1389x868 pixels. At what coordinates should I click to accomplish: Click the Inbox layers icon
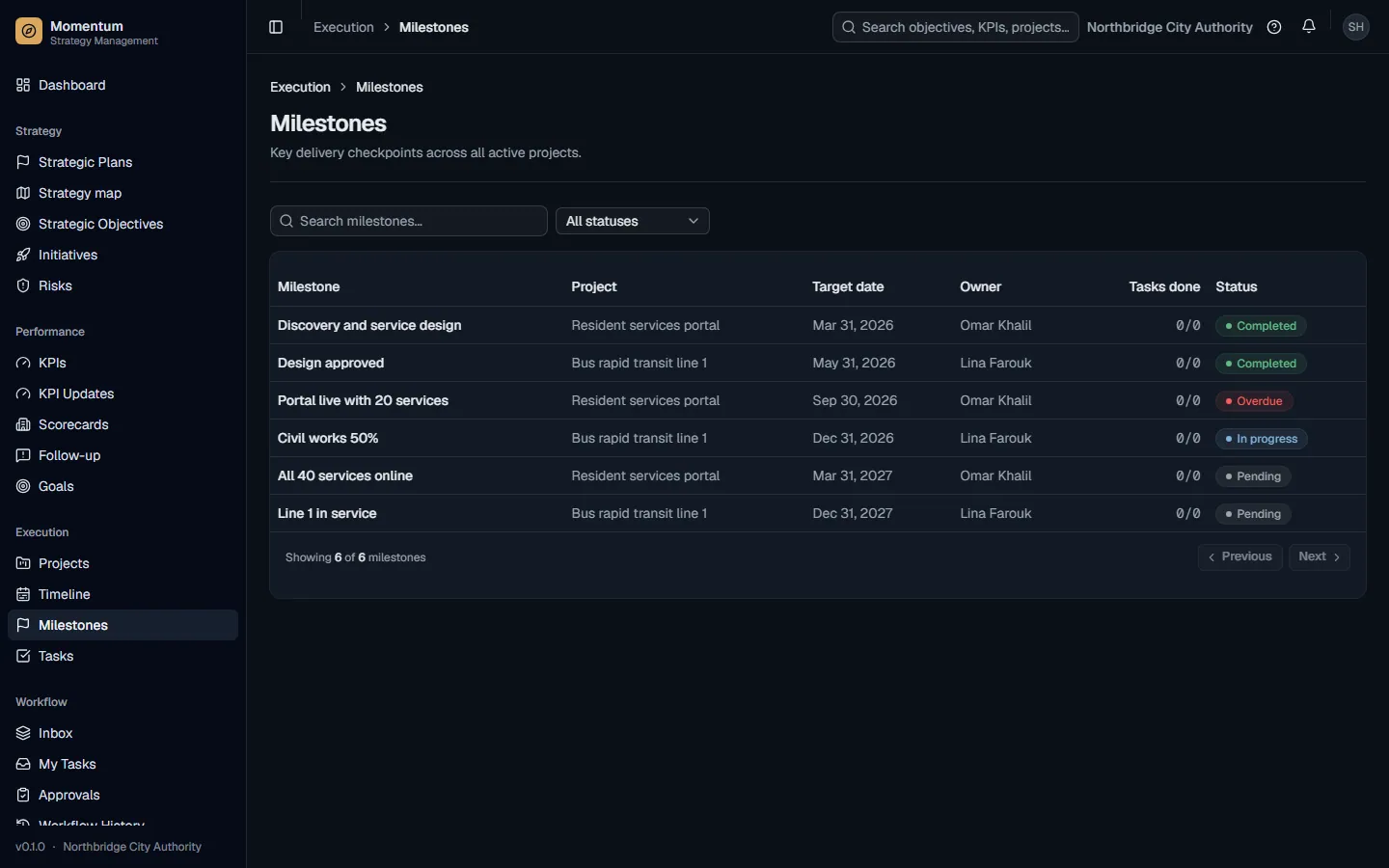[x=23, y=733]
